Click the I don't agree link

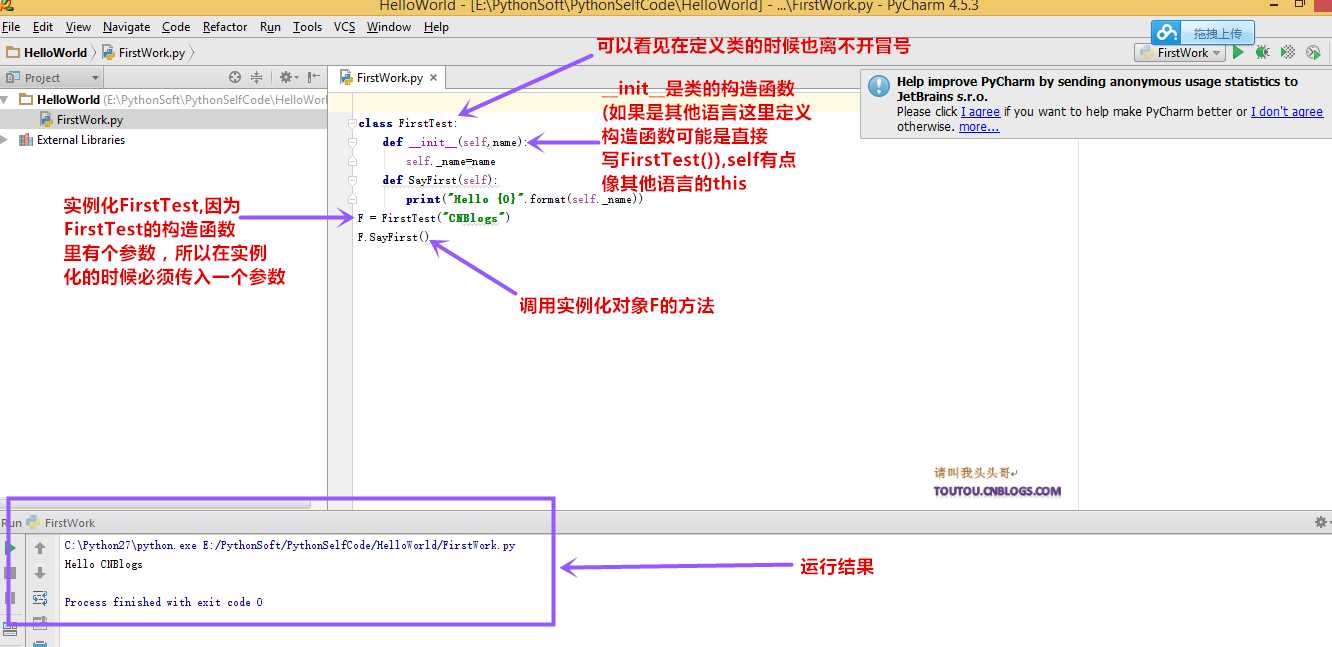pyautogui.click(x=1286, y=112)
